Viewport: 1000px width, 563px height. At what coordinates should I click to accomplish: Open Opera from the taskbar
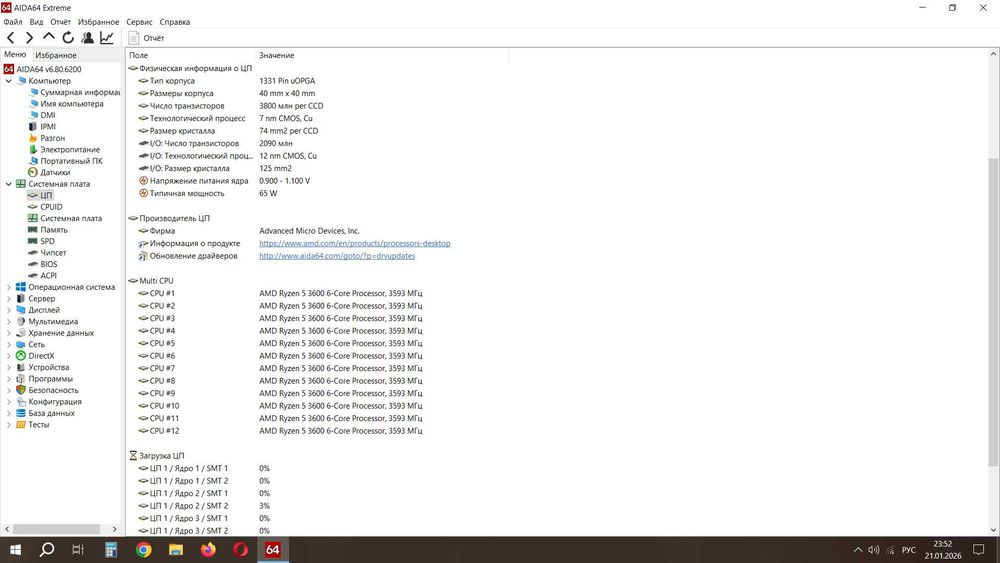(x=240, y=550)
